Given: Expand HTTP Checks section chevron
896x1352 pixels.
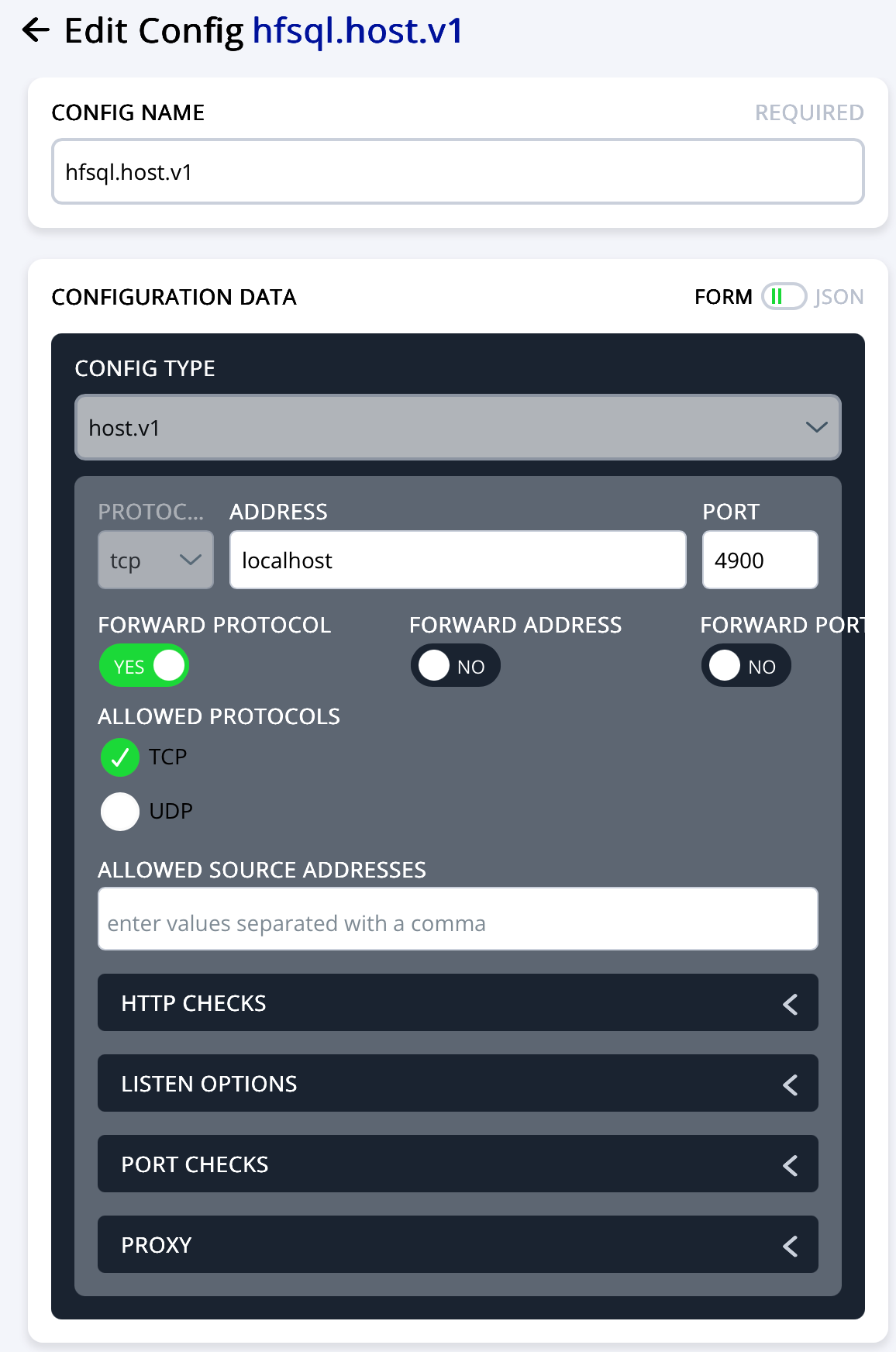Looking at the screenshot, I should [x=790, y=1004].
